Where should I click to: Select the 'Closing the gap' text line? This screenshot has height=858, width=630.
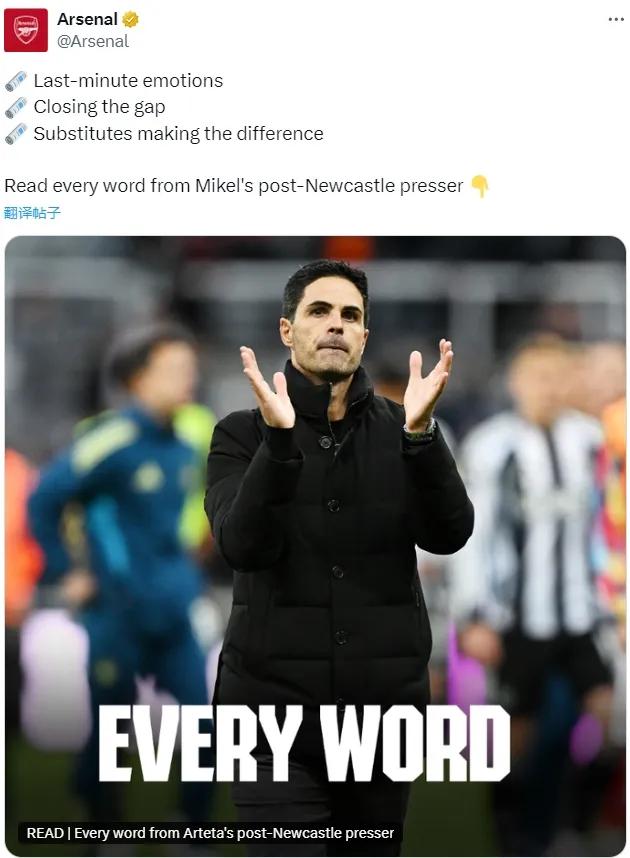click(x=99, y=107)
